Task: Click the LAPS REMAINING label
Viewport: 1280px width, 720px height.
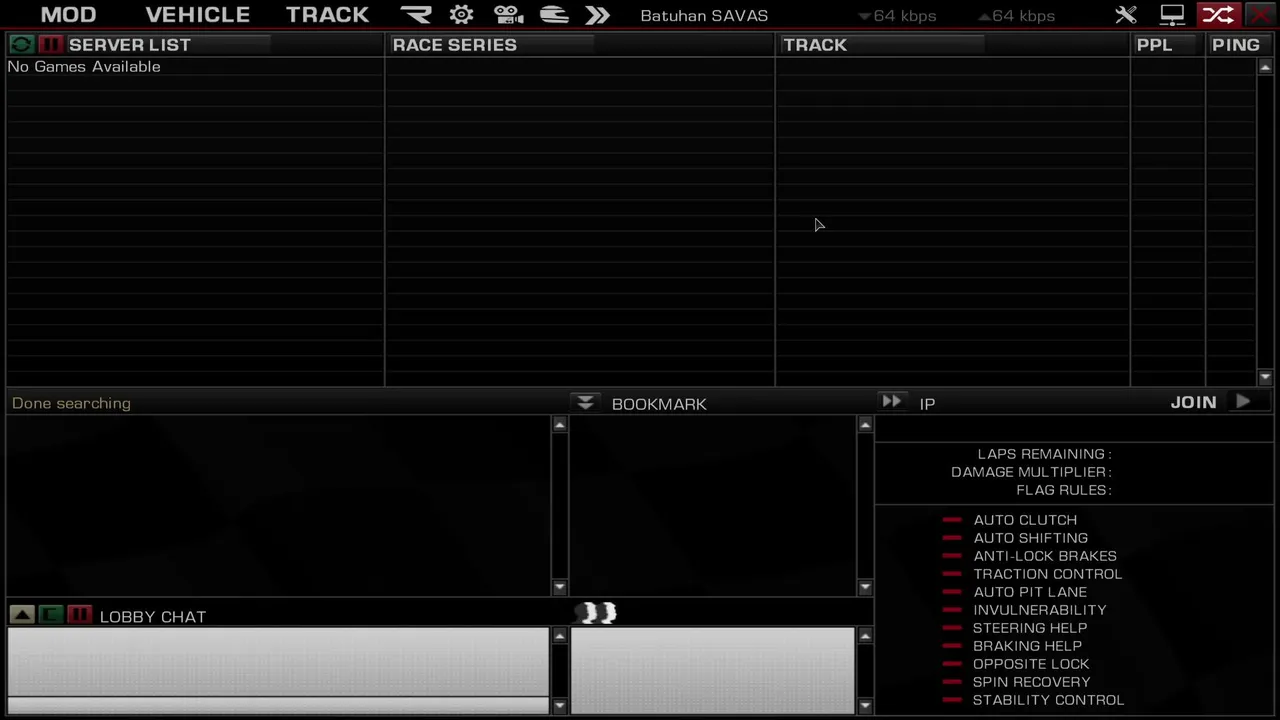Action: pyautogui.click(x=1044, y=454)
